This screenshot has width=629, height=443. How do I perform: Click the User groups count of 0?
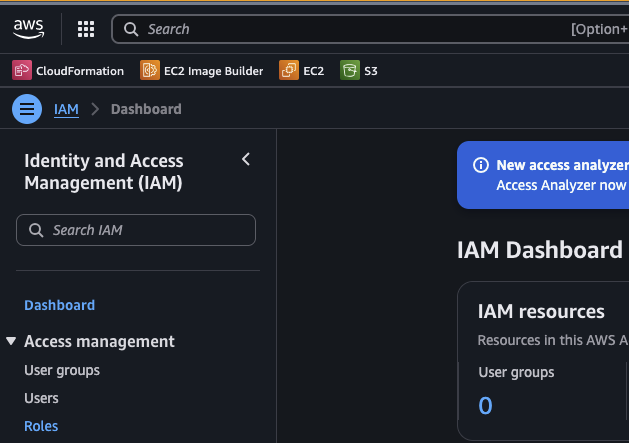tap(486, 405)
